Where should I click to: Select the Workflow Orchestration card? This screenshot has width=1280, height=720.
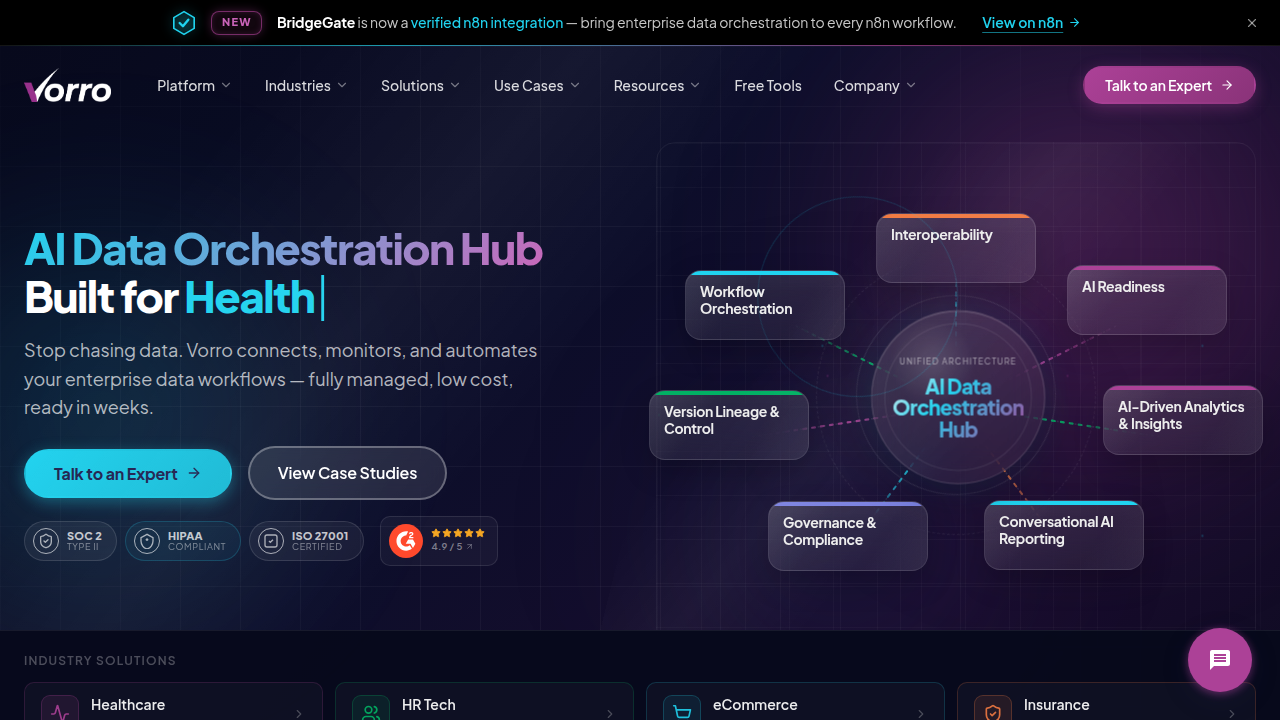coord(765,305)
